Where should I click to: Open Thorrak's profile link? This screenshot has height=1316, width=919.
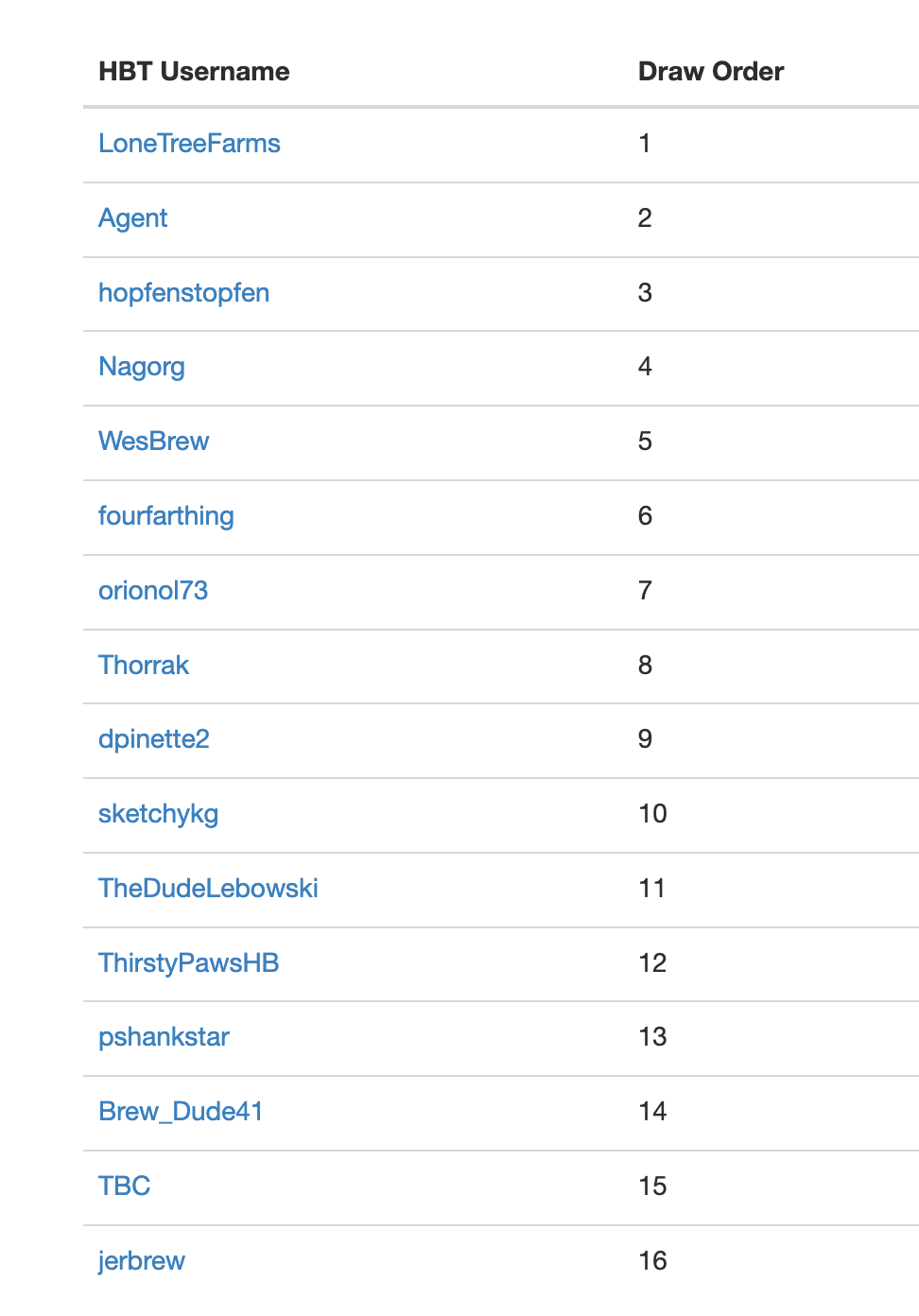click(x=144, y=666)
